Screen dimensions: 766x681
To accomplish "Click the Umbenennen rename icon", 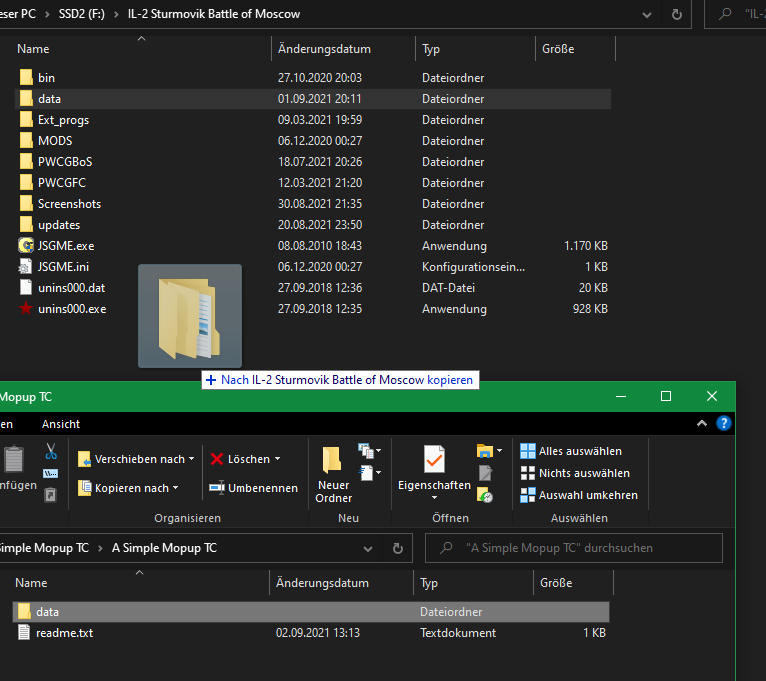I will coord(216,488).
